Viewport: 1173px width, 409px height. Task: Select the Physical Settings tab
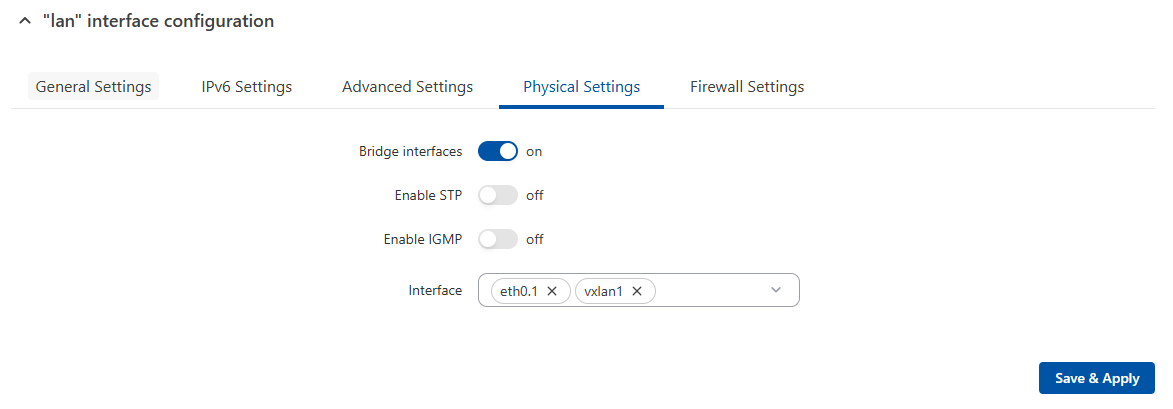581,87
